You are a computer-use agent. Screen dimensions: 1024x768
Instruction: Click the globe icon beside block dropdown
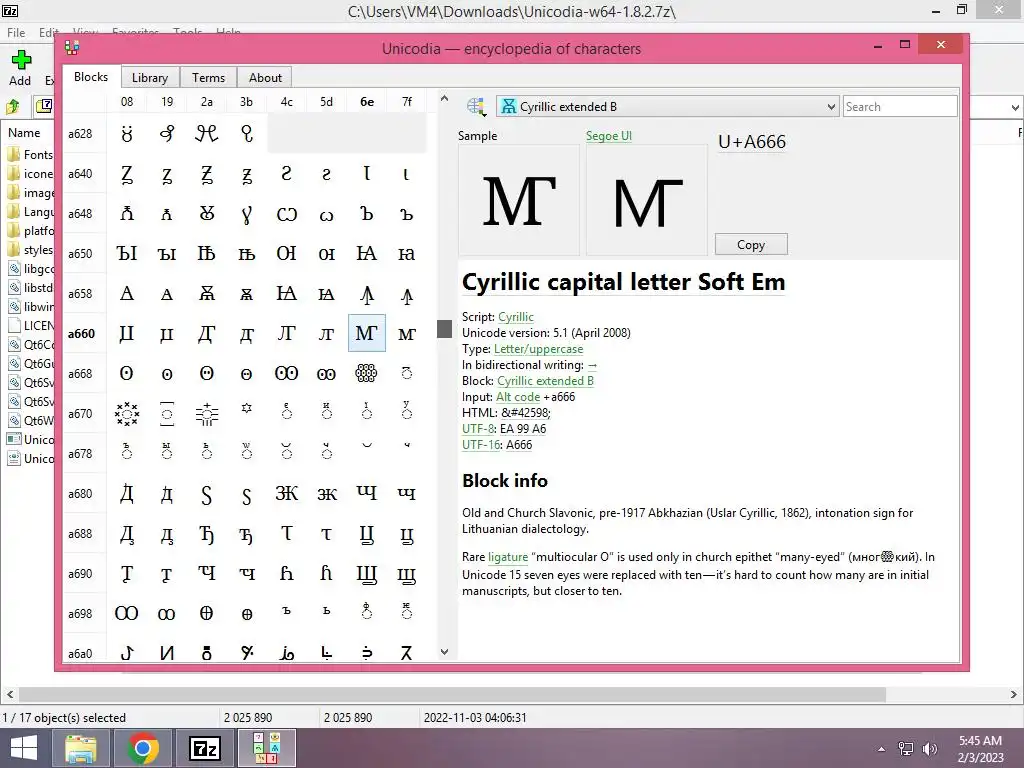point(476,106)
